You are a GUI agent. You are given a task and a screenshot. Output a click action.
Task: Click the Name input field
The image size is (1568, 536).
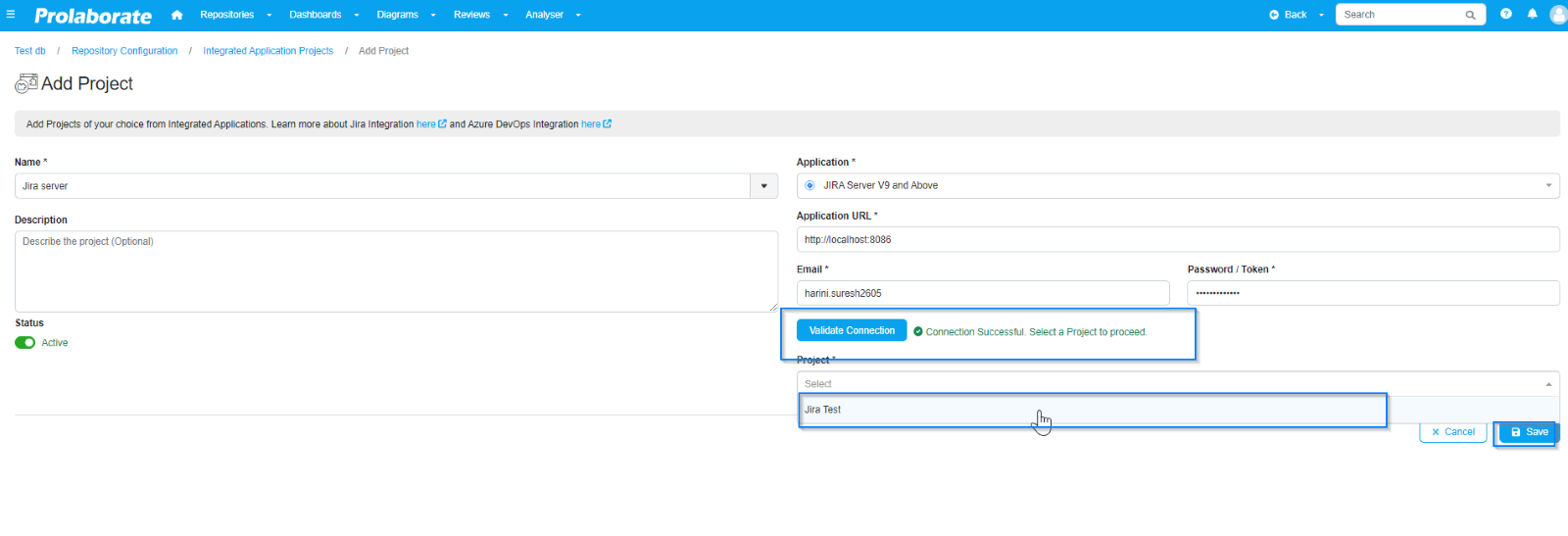point(382,186)
